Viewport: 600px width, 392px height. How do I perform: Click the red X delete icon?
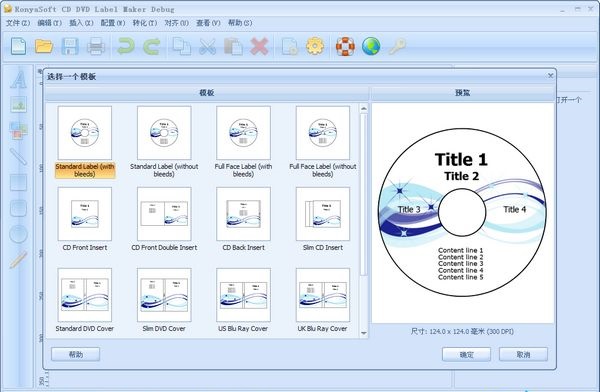[259, 46]
